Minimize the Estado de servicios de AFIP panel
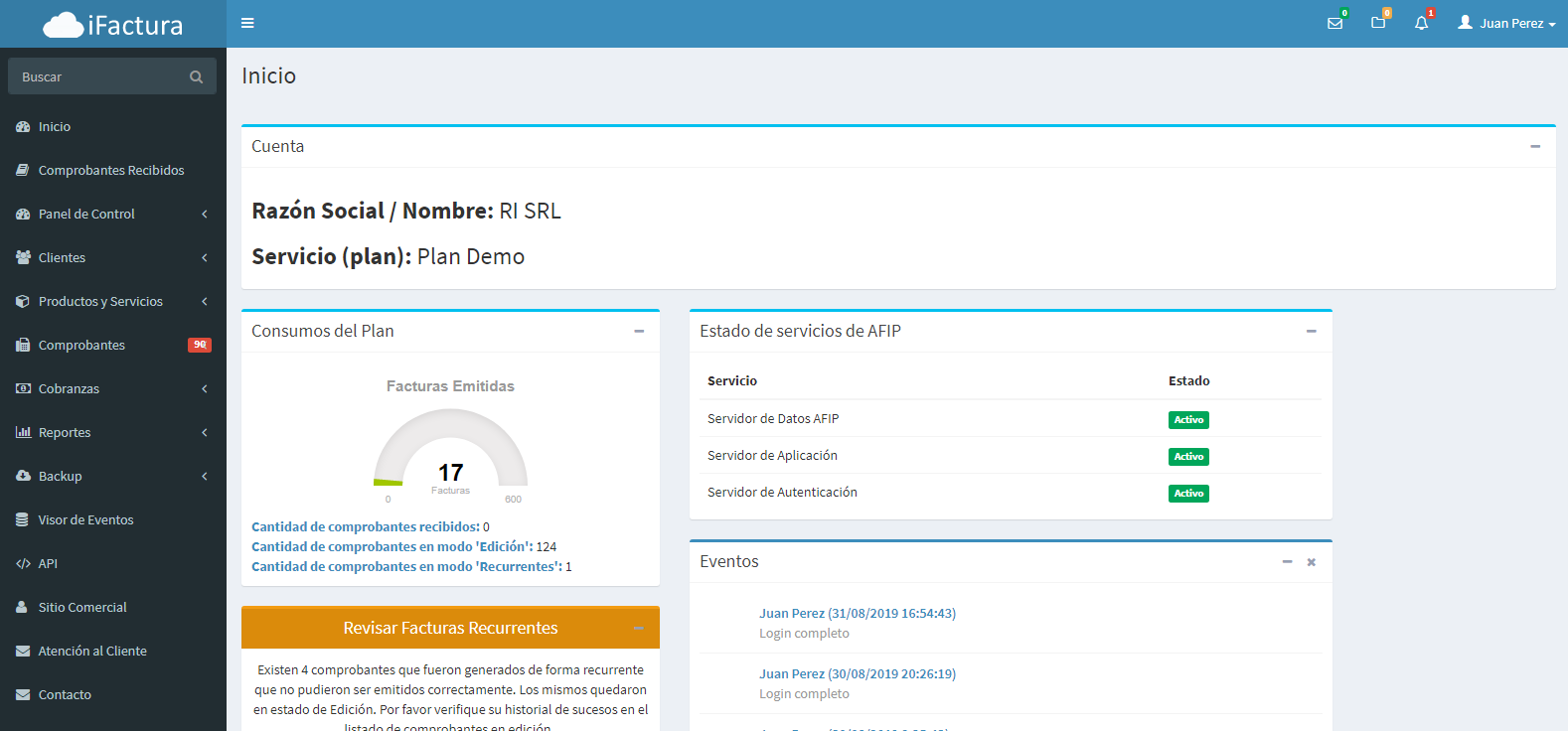This screenshot has height=731, width=1568. 1311,331
